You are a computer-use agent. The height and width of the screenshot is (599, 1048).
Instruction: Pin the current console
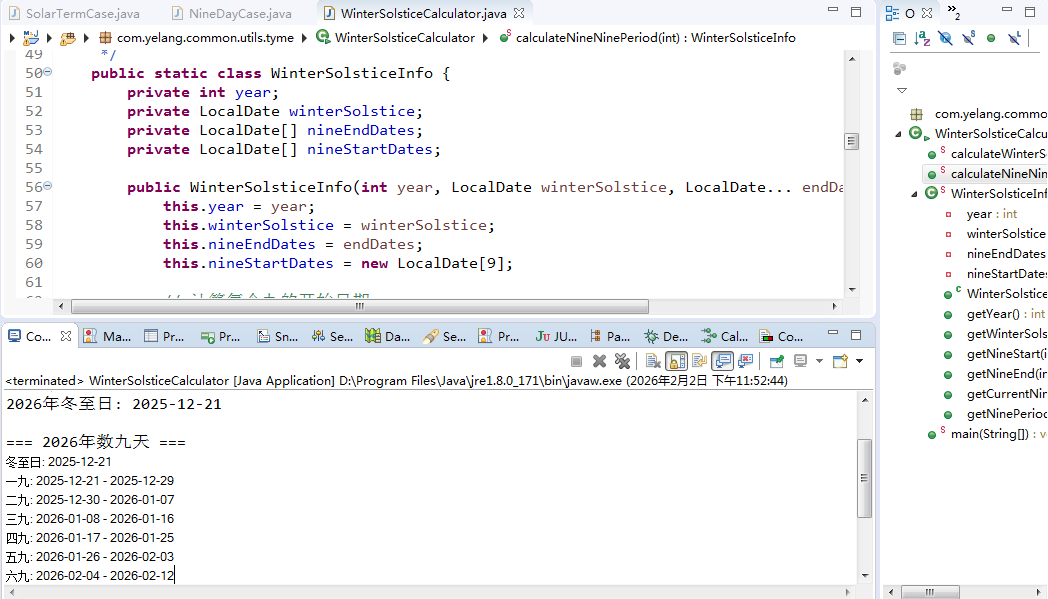pyautogui.click(x=777, y=362)
